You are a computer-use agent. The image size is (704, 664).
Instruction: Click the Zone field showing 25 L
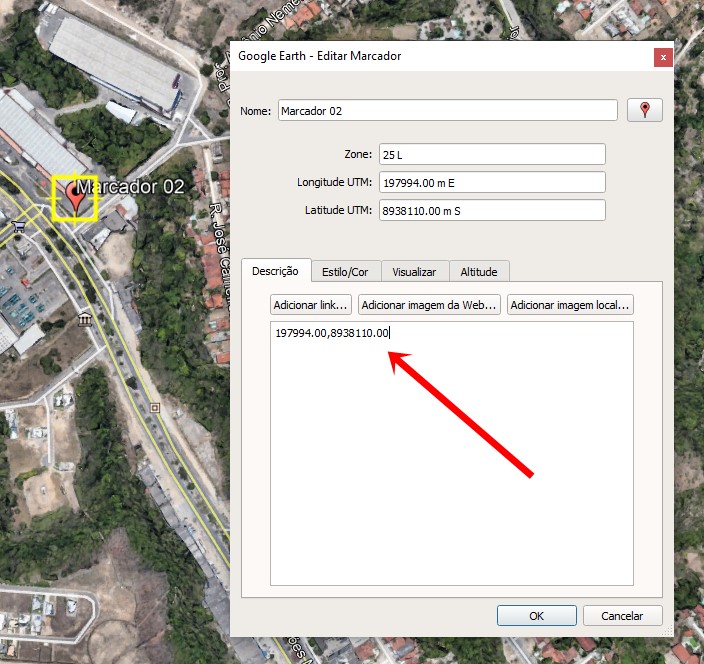coord(492,154)
